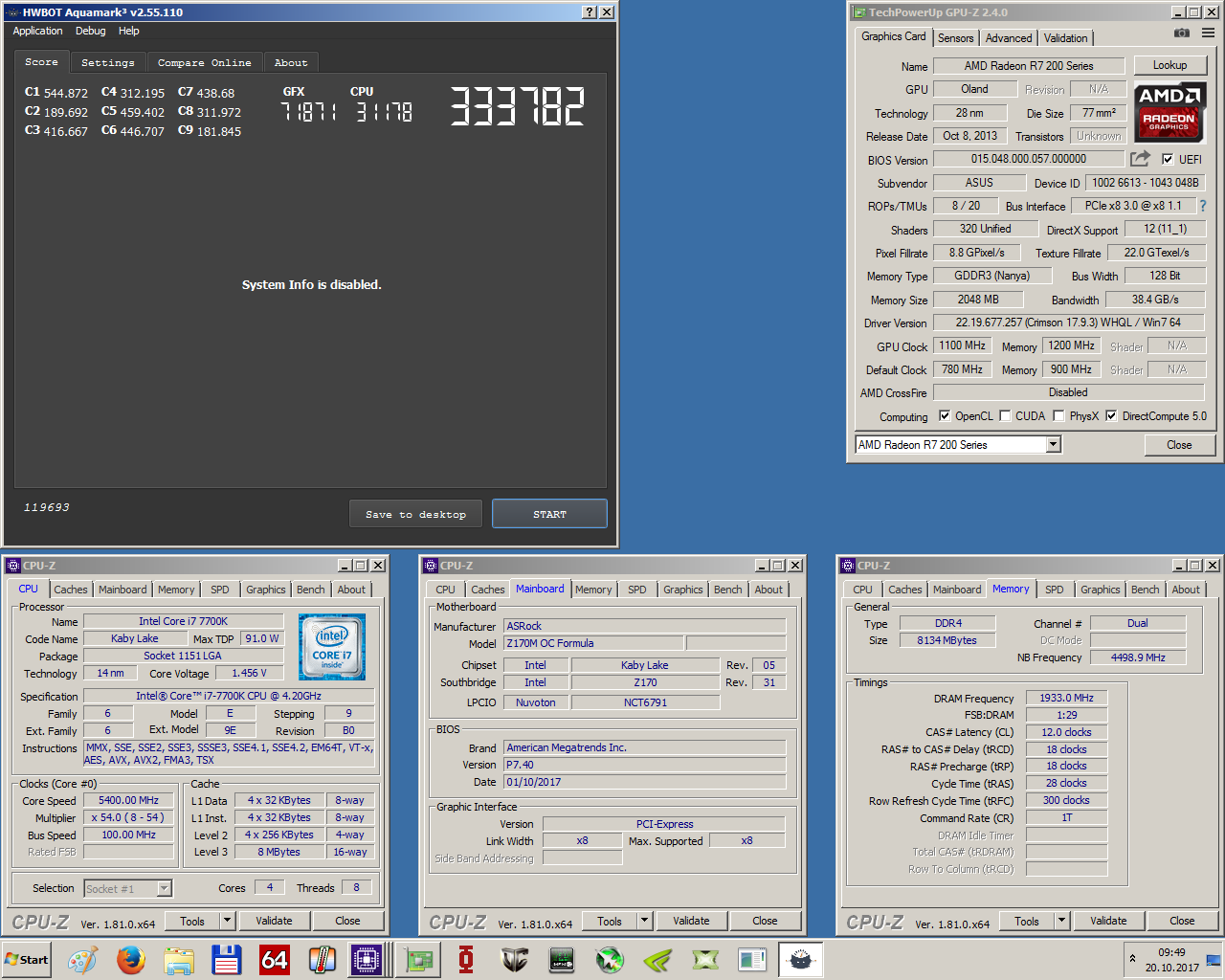The height and width of the screenshot is (980, 1225).
Task: Toggle the OpenCL checkbox
Action: 945,415
